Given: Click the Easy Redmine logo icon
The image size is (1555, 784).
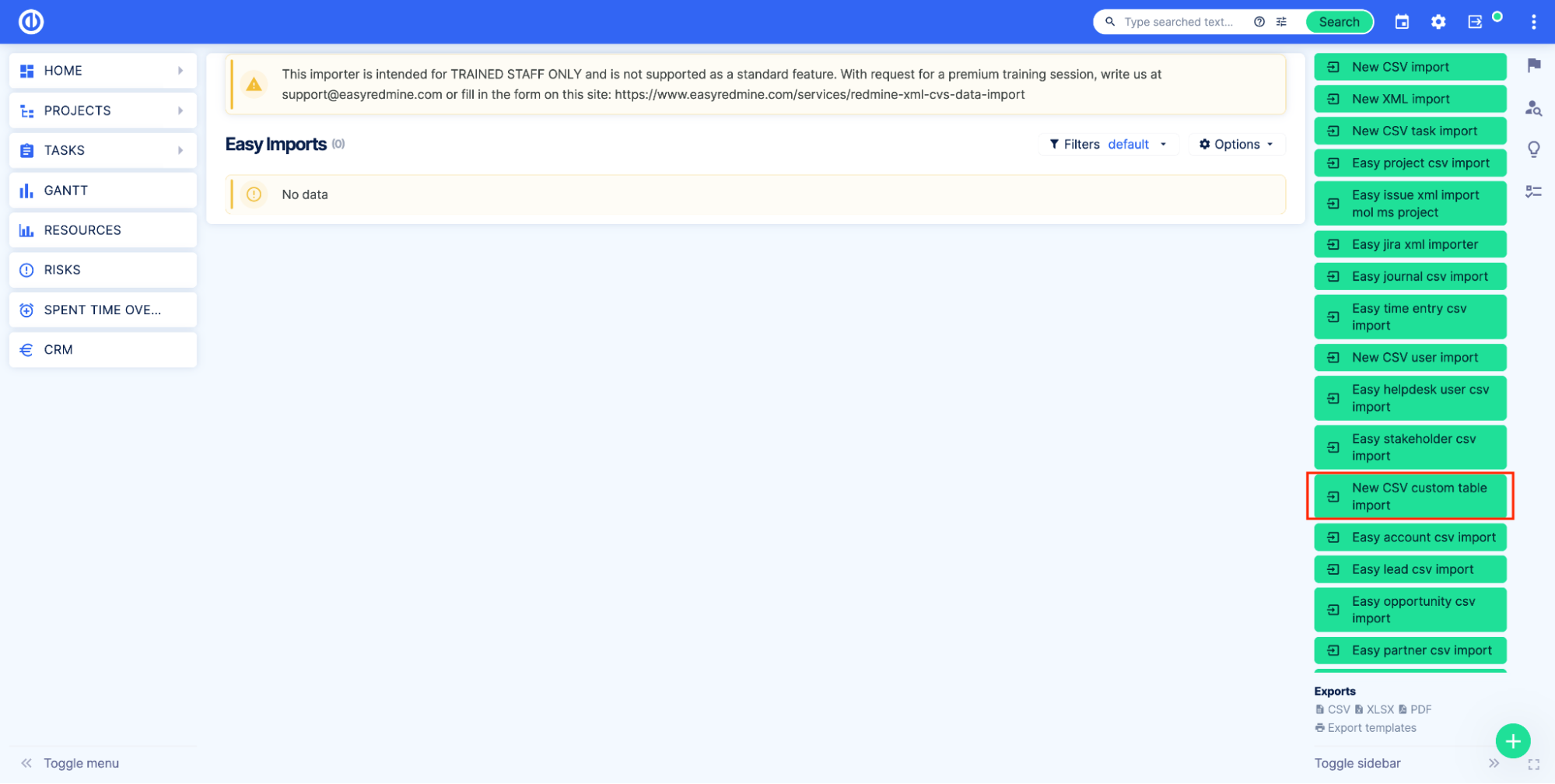Looking at the screenshot, I should pyautogui.click(x=31, y=22).
